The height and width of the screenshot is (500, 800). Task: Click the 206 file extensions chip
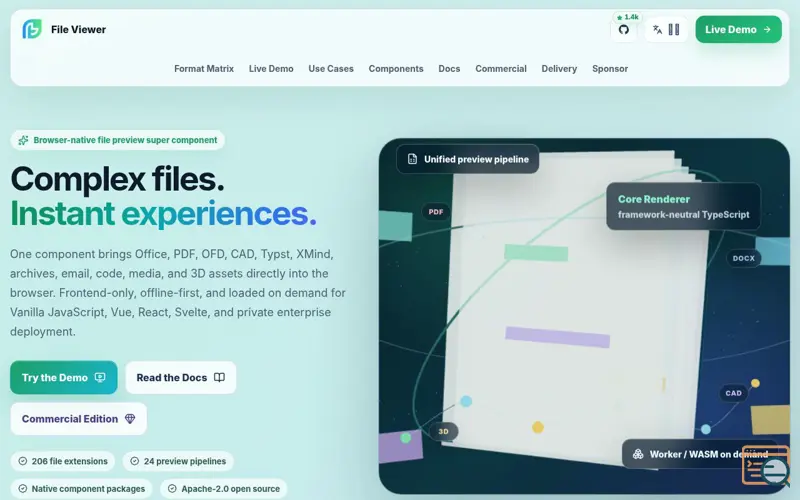click(x=63, y=461)
